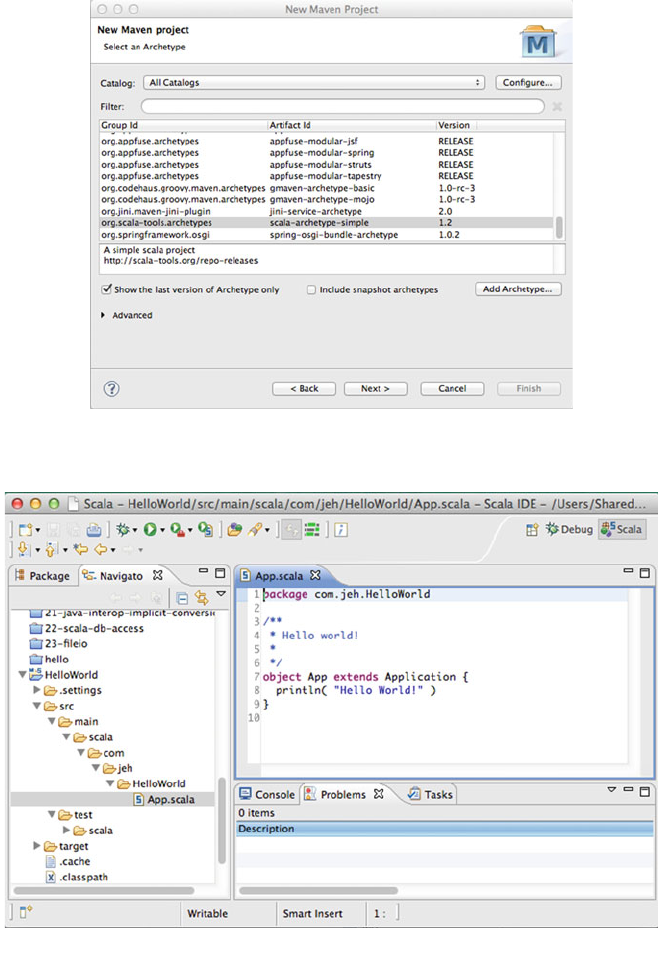
Task: Click the Add Archetype... button
Action: 518,289
